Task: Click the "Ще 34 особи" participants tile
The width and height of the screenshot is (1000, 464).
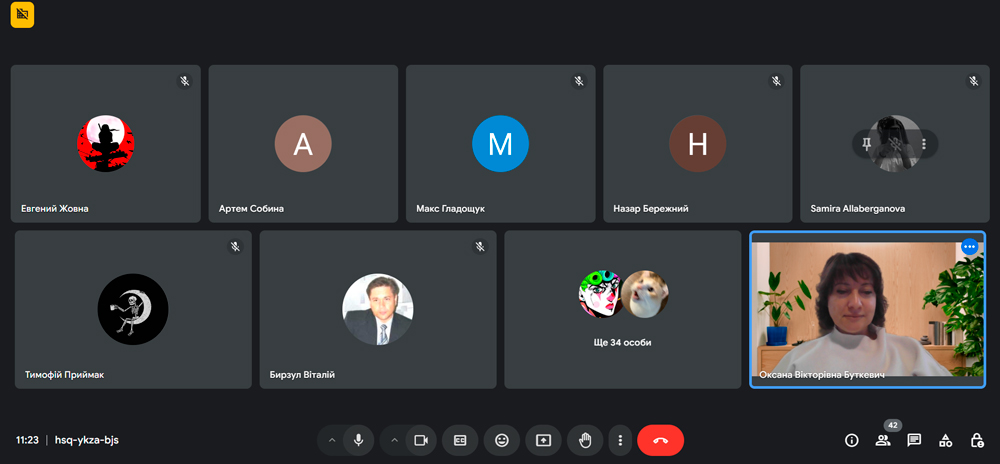Action: (622, 309)
